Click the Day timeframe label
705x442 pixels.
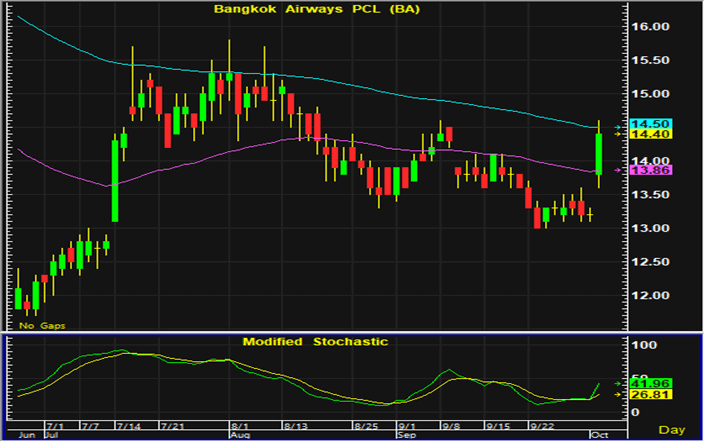coord(675,430)
